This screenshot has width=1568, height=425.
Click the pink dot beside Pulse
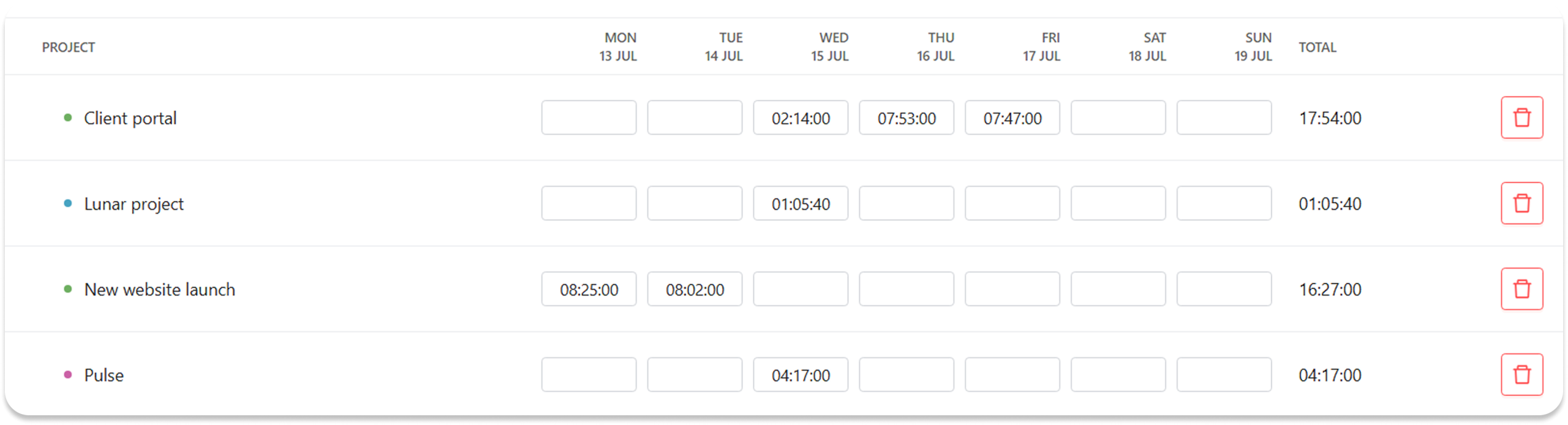point(68,375)
